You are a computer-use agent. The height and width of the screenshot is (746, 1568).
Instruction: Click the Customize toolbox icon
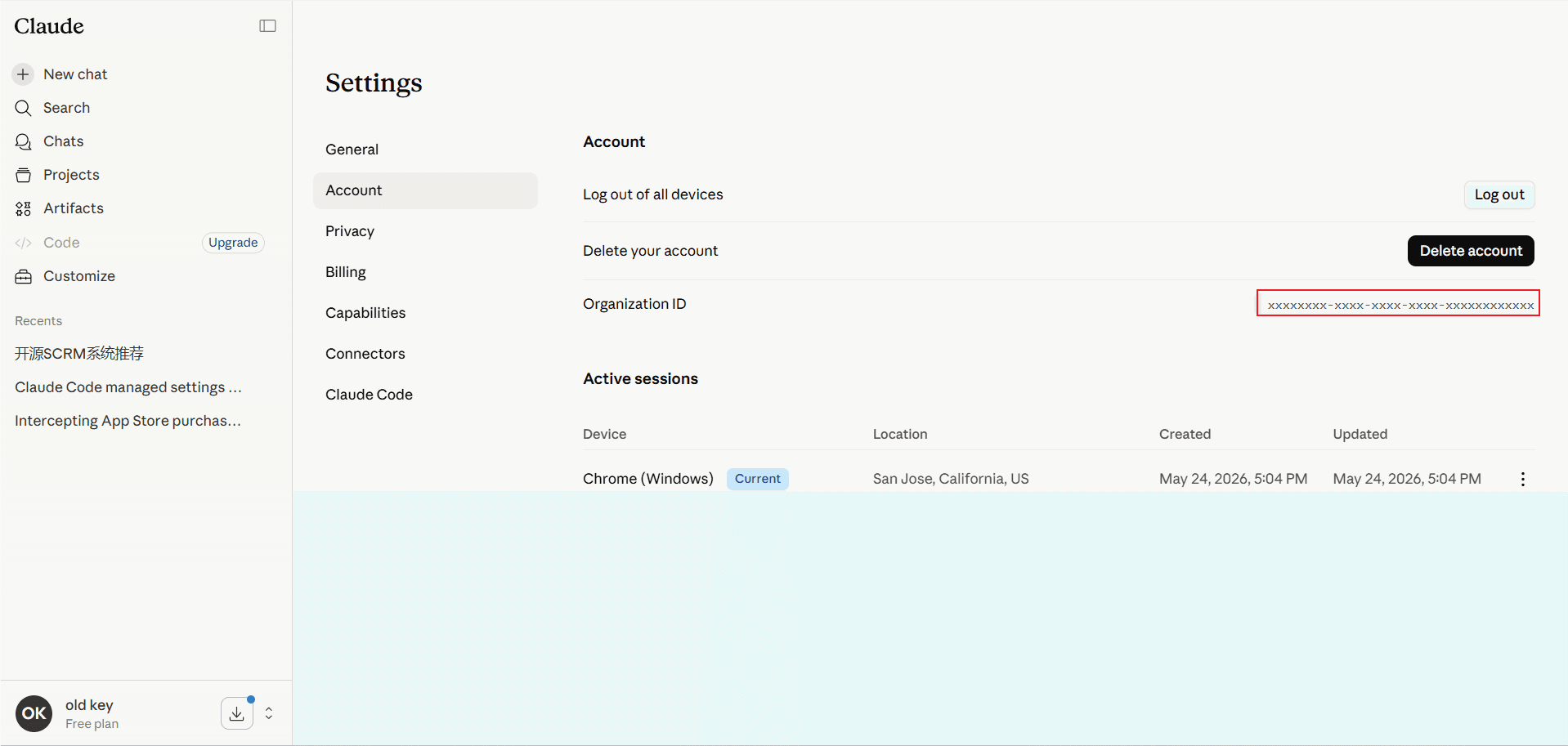point(23,276)
